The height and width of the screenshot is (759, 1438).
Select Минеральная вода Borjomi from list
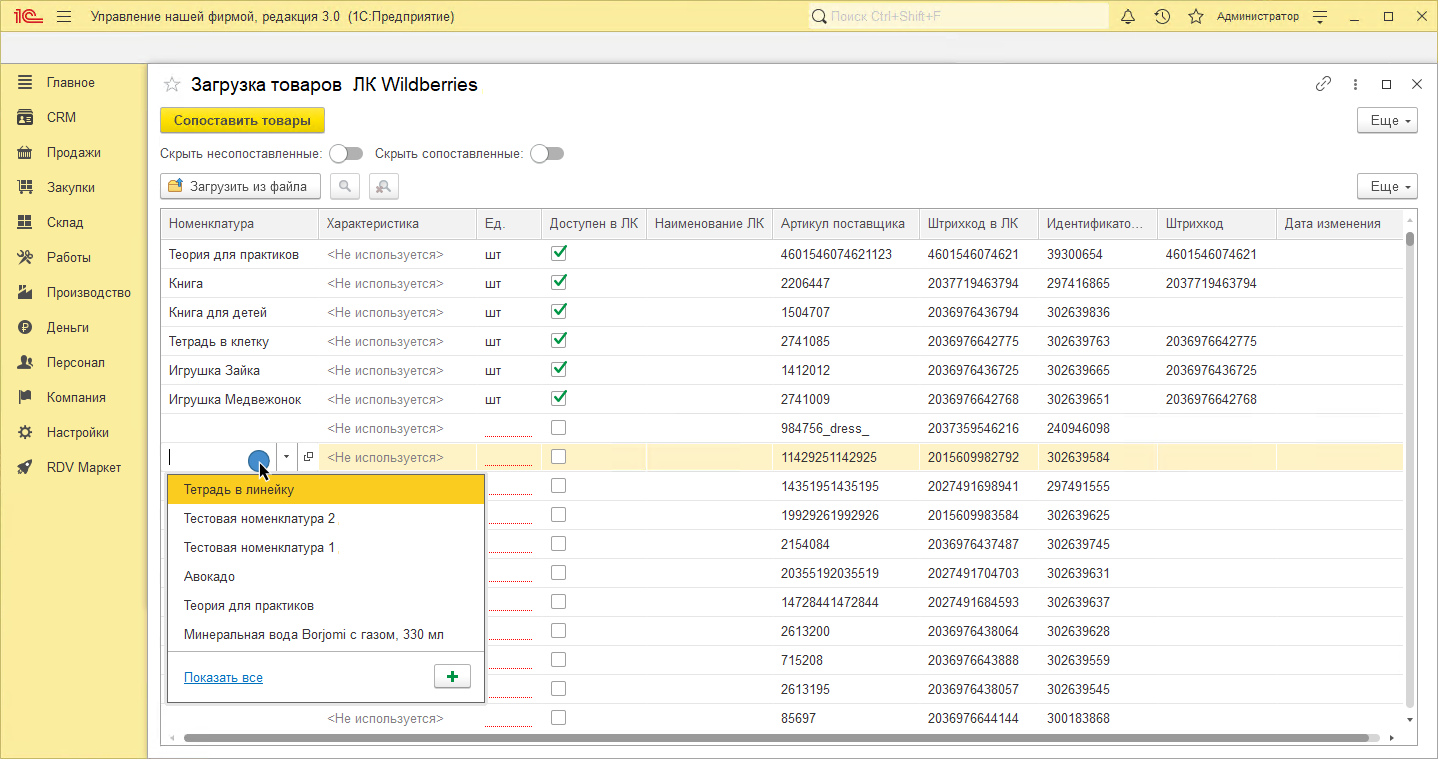[326, 635]
